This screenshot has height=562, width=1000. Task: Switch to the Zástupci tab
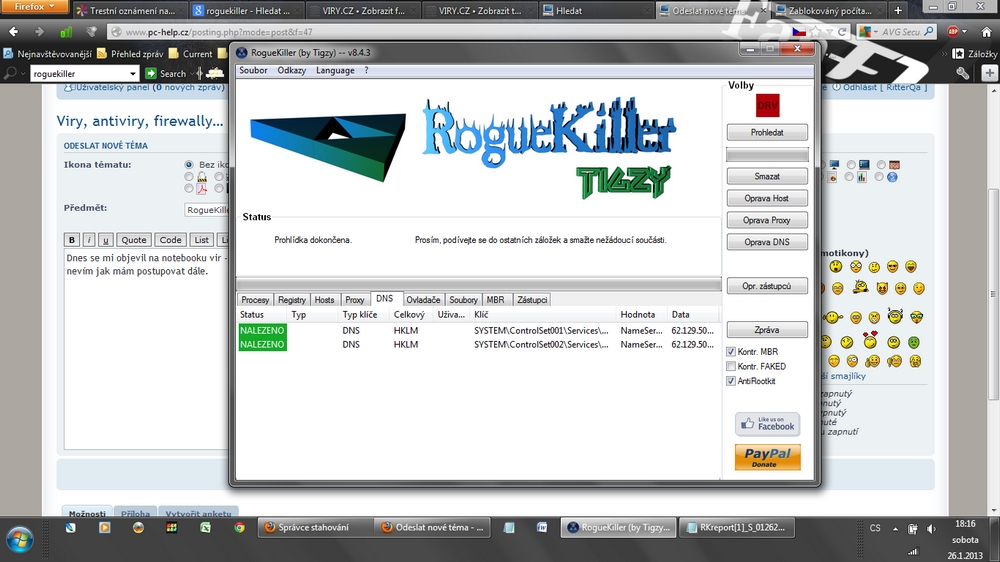(533, 300)
